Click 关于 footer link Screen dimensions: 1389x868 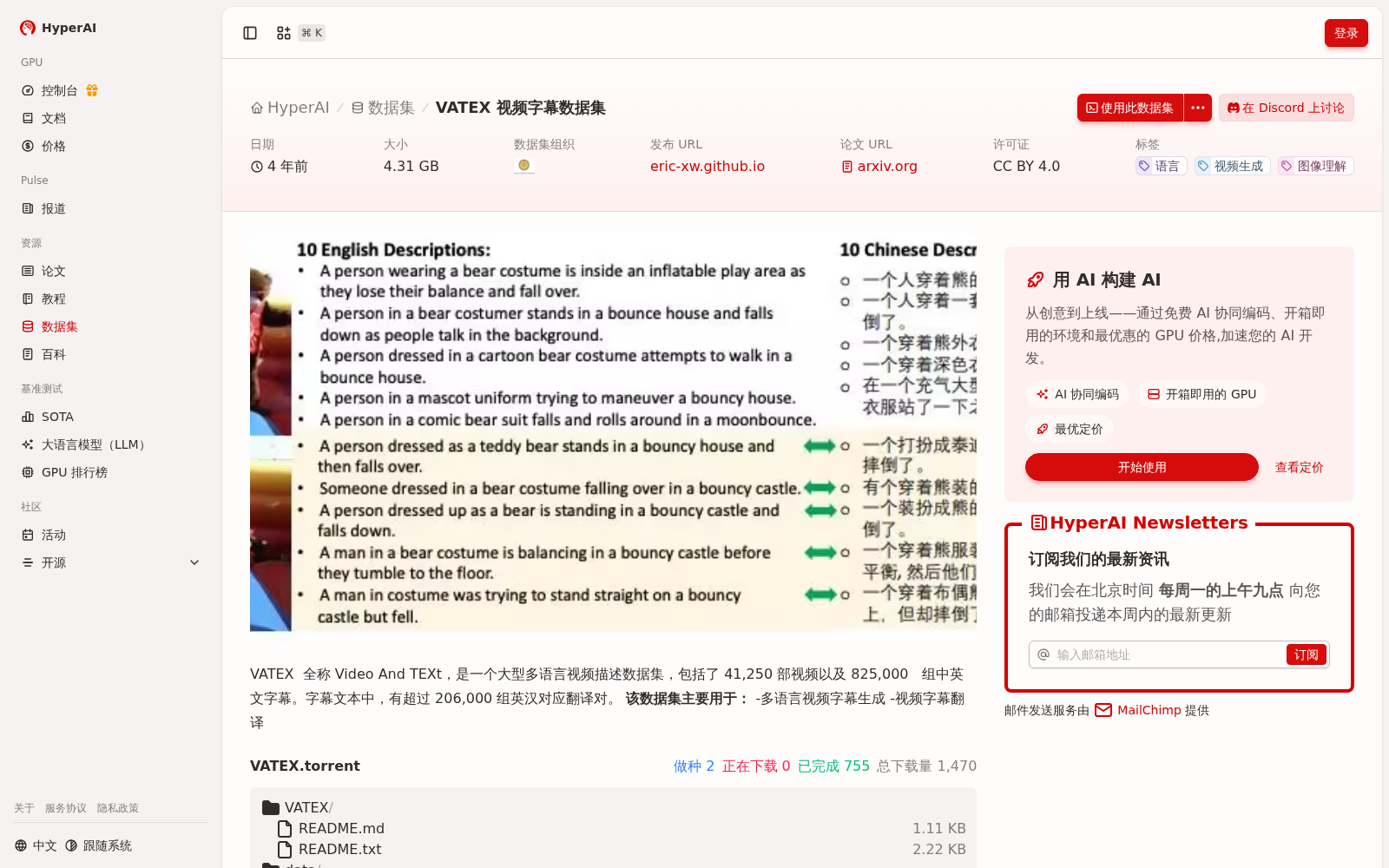[x=24, y=808]
